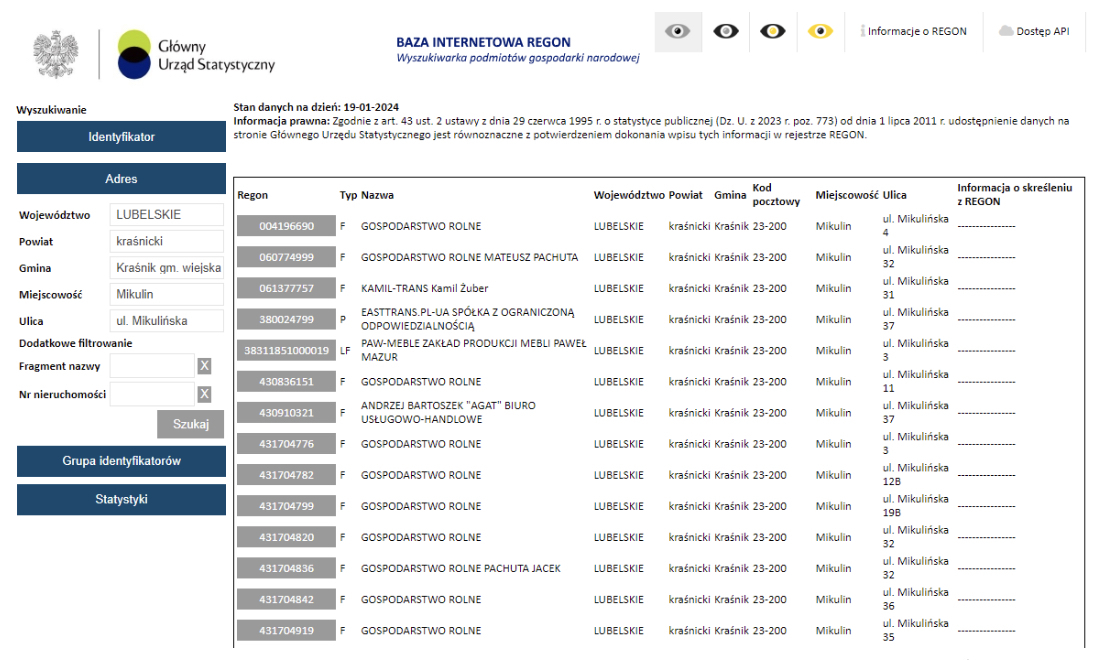
Task: Expand the Grupa identyfikatorów section
Action: coord(121,460)
